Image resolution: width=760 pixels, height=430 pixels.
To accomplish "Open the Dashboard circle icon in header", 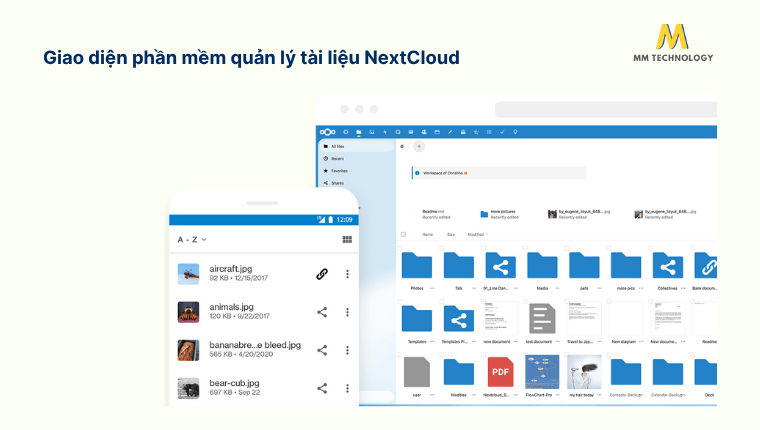I will click(x=346, y=132).
